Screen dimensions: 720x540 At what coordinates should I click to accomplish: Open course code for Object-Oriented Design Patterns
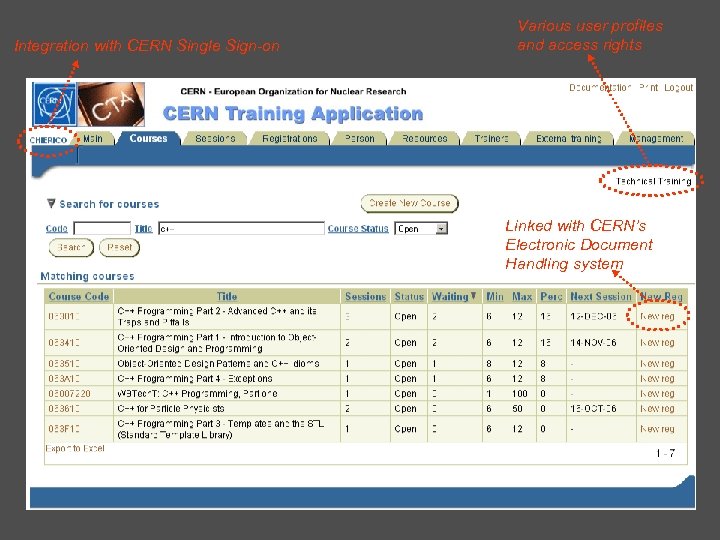[x=64, y=364]
